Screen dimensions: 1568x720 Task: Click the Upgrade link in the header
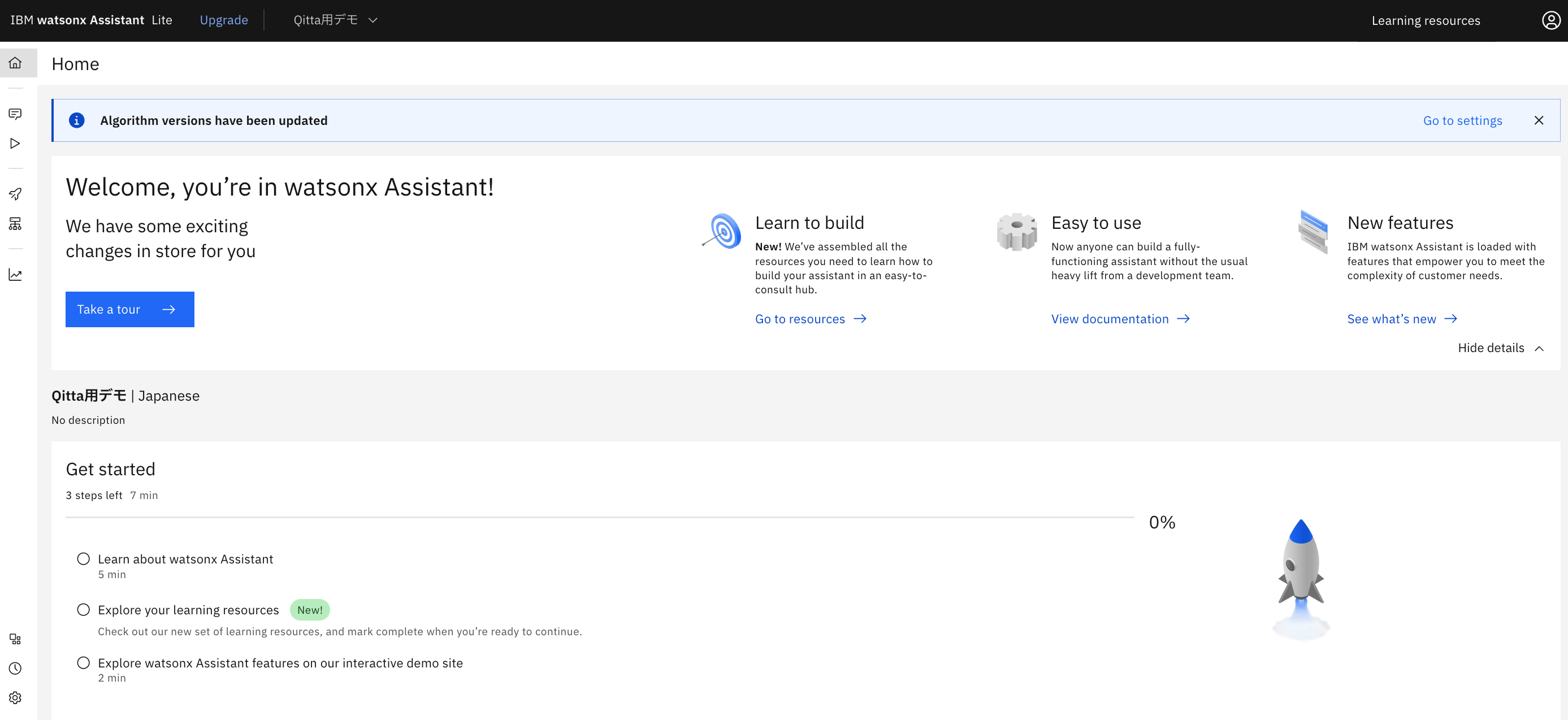tap(223, 20)
